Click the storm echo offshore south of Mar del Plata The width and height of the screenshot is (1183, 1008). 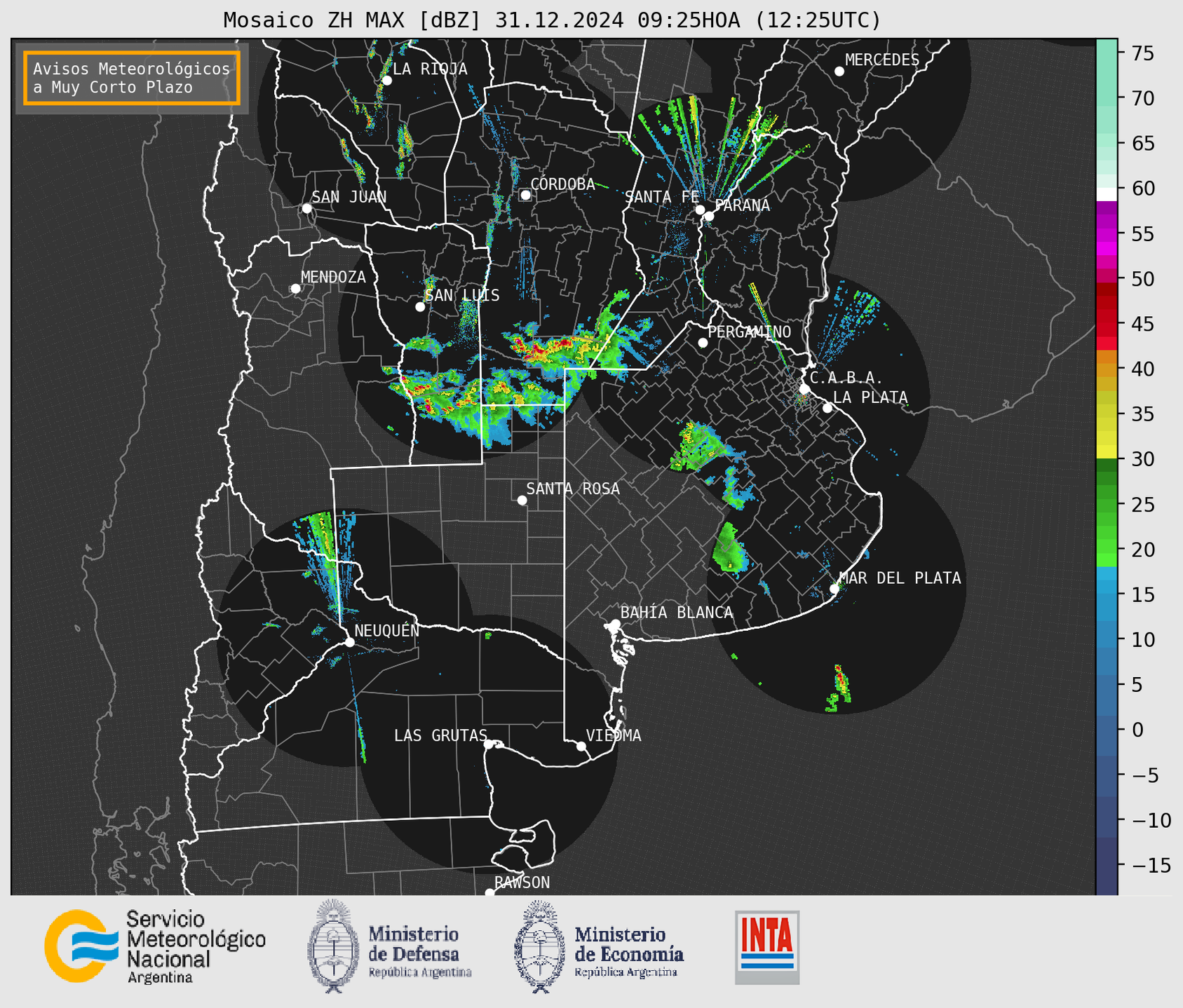point(839,688)
